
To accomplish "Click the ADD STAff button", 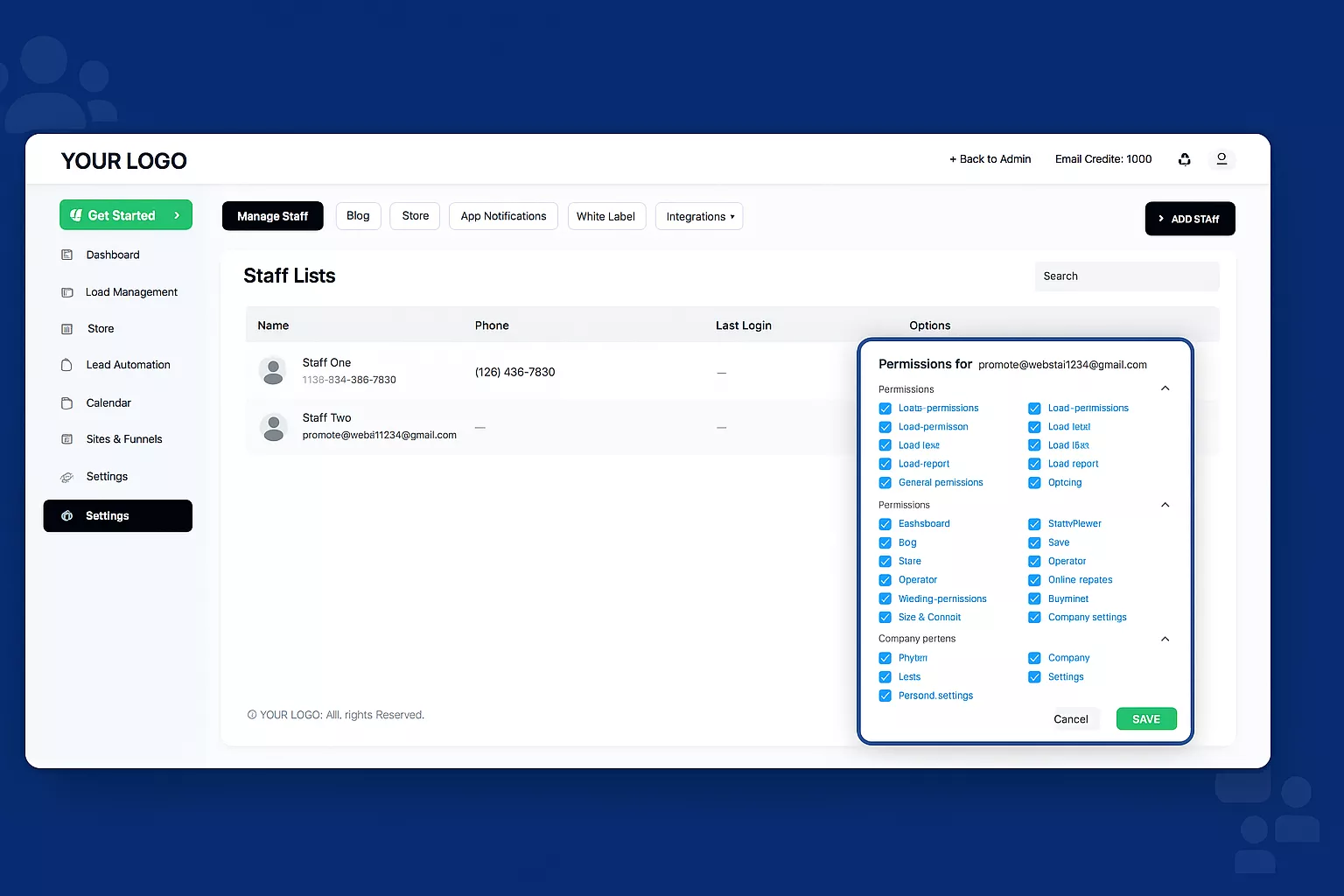I will (x=1189, y=219).
